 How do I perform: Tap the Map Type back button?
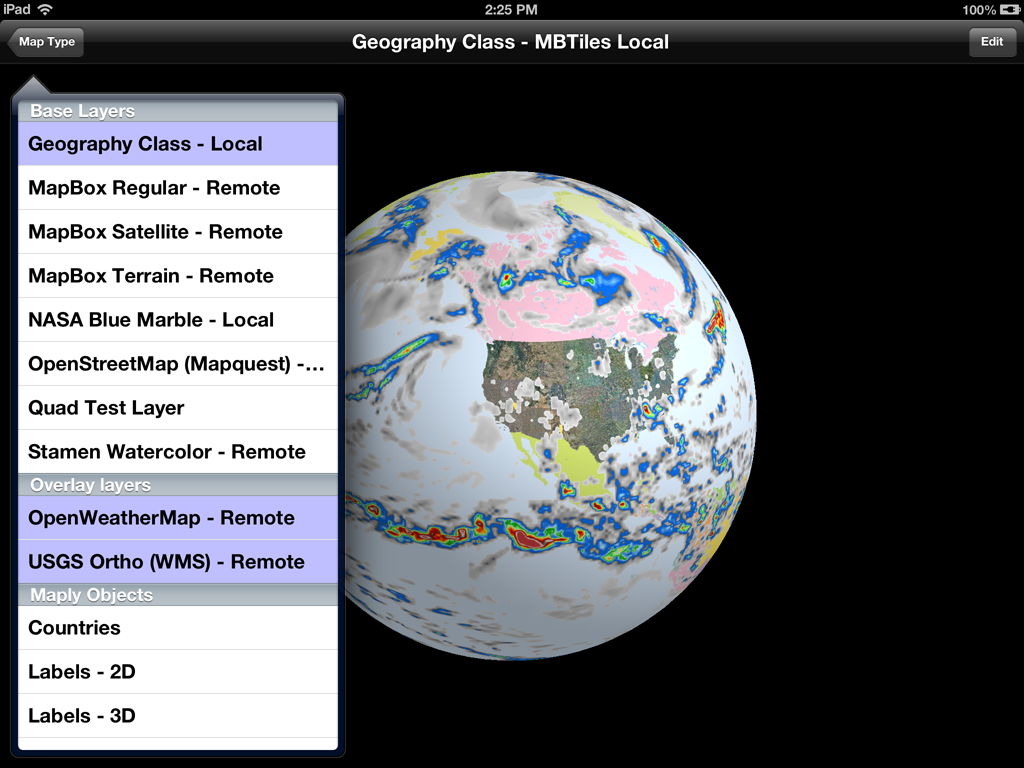pos(46,42)
